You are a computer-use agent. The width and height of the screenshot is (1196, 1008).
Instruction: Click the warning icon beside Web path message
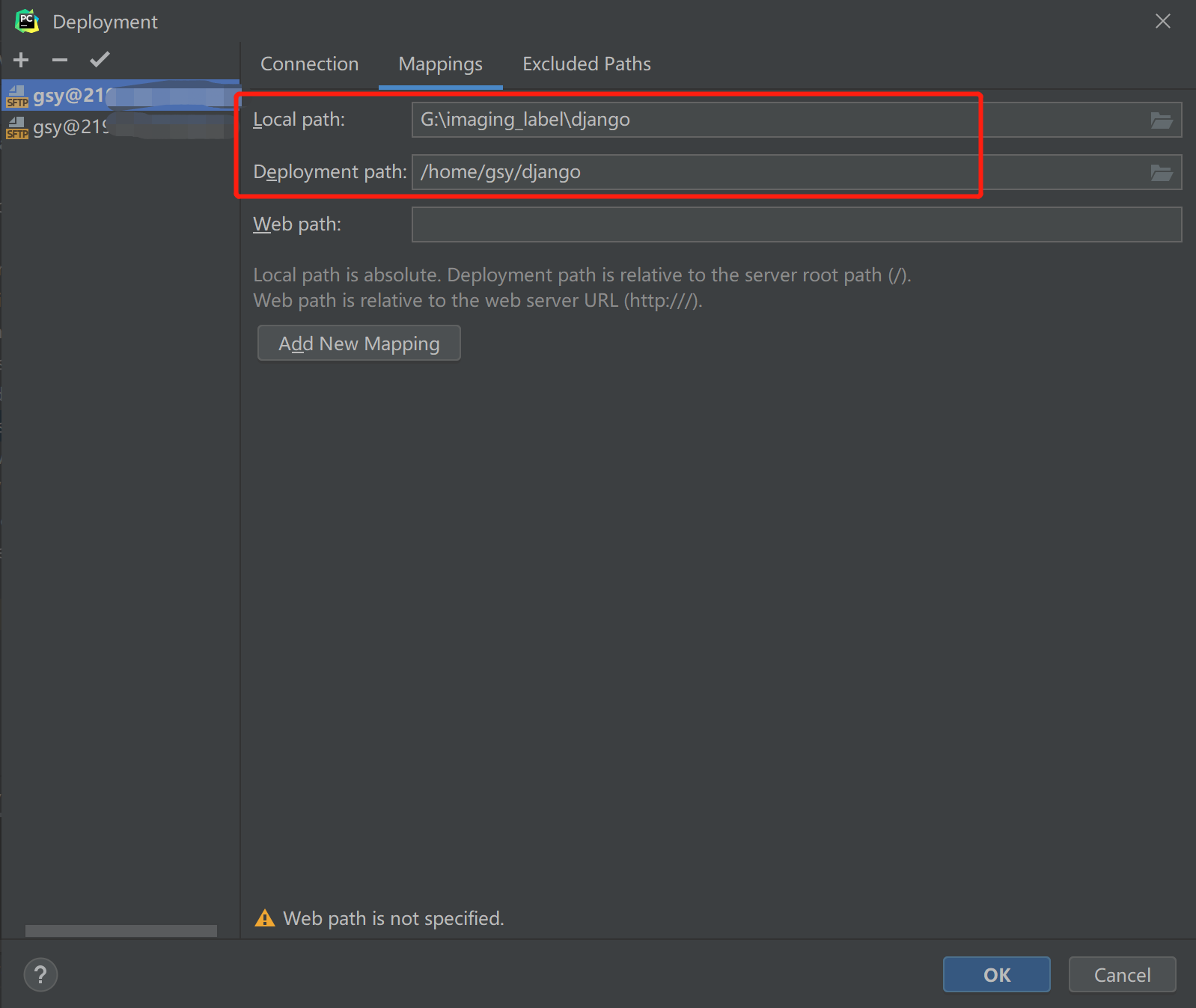(265, 918)
